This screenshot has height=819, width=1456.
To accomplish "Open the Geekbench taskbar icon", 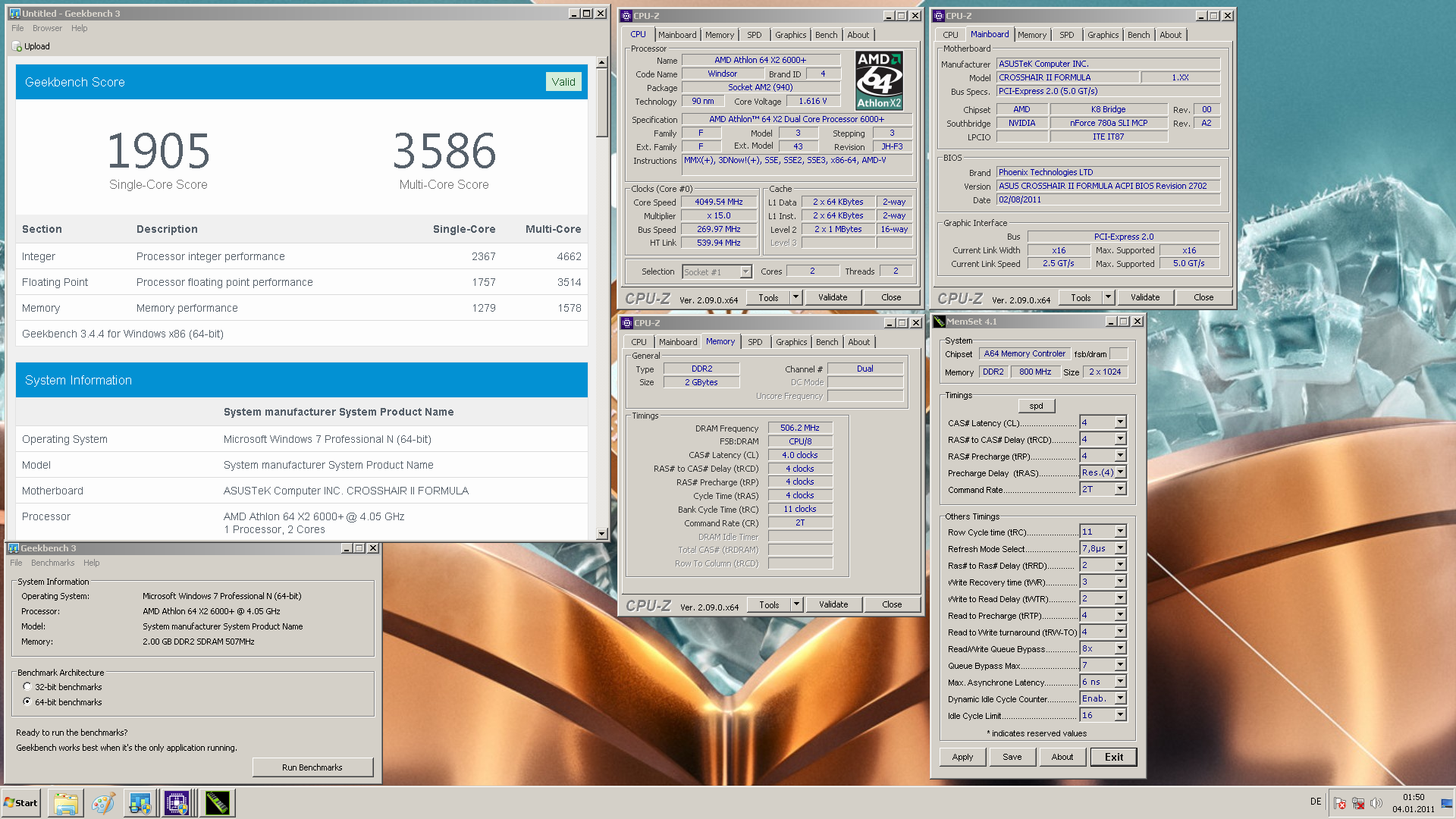I will pos(140,803).
